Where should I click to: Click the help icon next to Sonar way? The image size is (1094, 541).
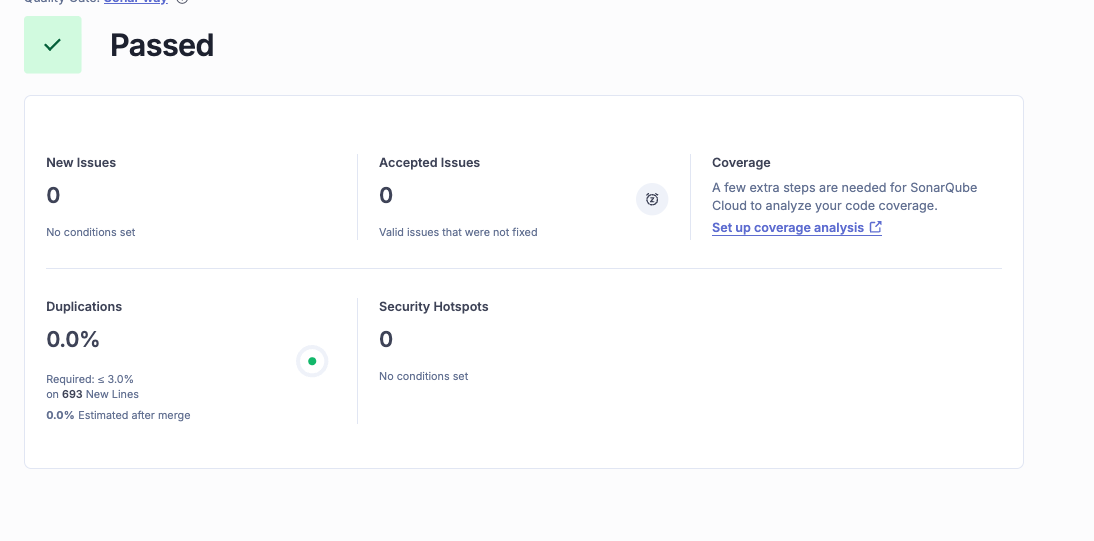pos(182,2)
